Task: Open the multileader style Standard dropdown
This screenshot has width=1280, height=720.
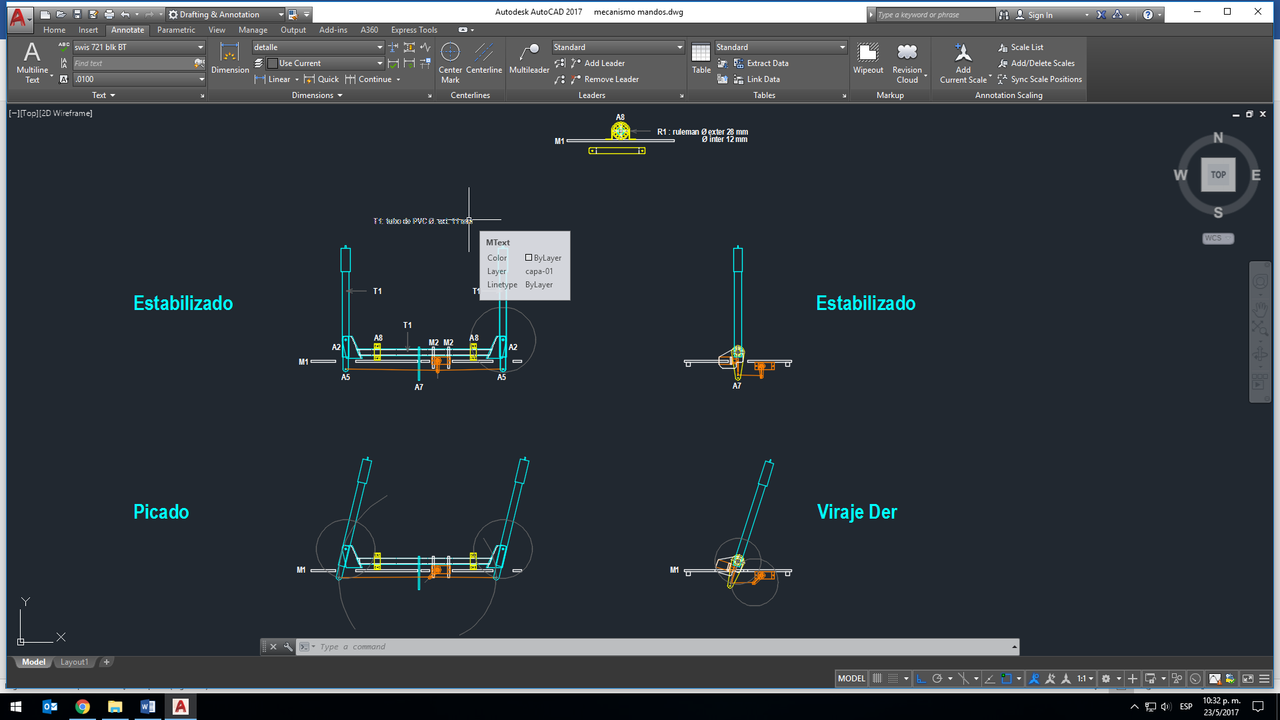Action: point(618,47)
